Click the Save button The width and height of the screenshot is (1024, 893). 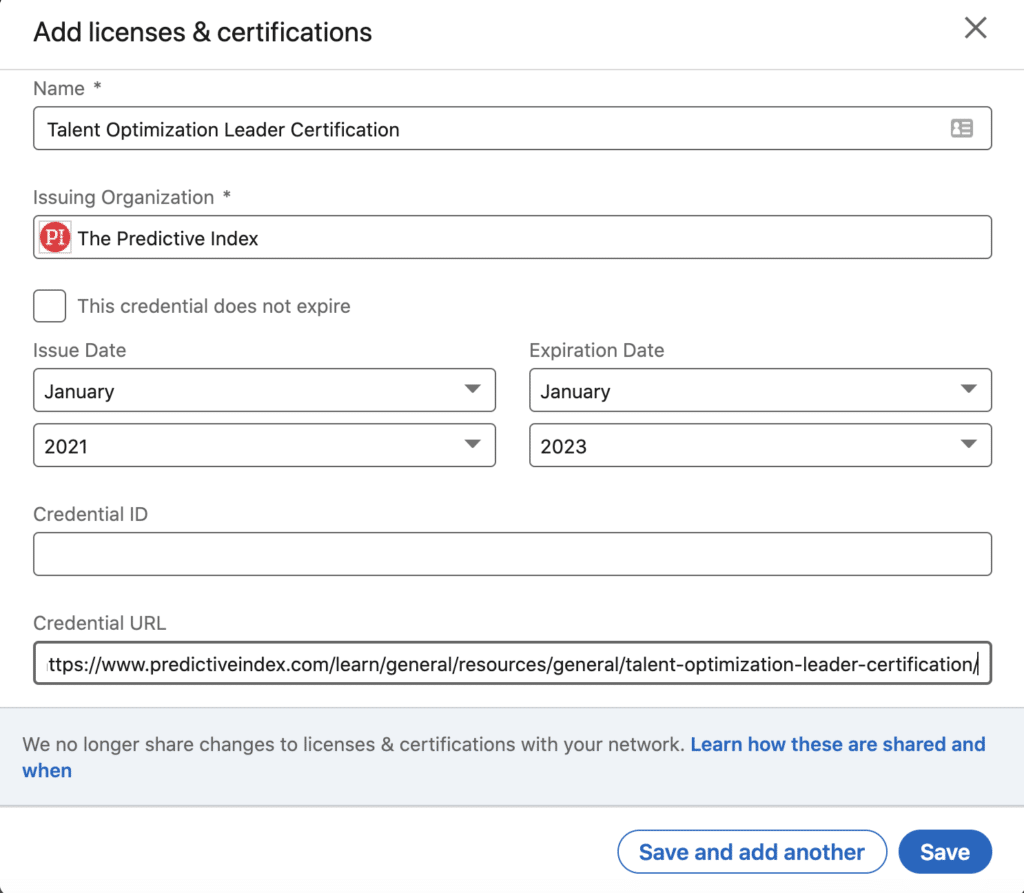click(x=945, y=852)
